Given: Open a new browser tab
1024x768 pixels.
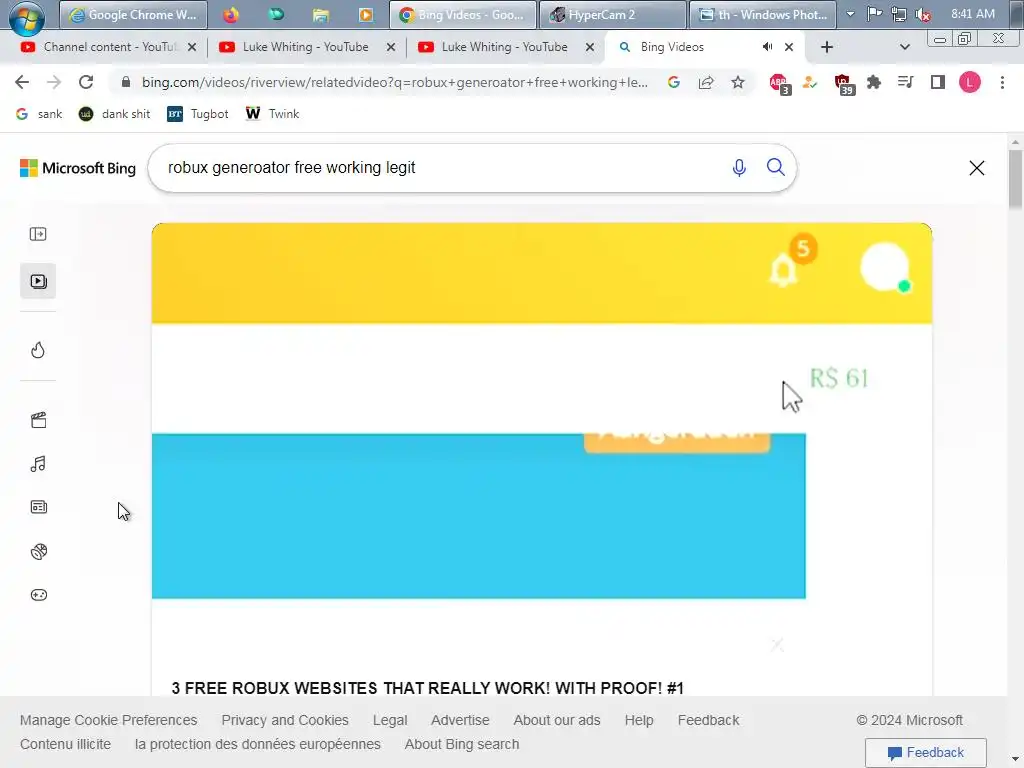Looking at the screenshot, I should pos(827,47).
